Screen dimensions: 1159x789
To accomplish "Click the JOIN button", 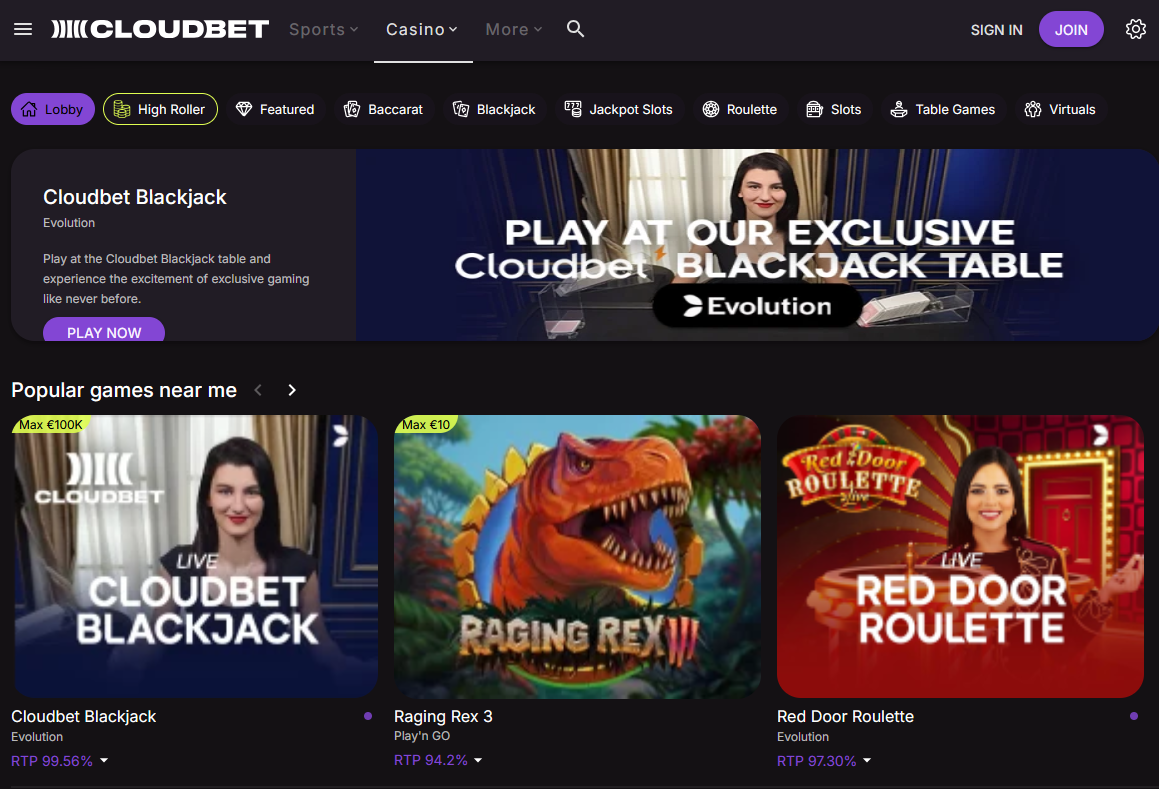I will click(x=1071, y=30).
